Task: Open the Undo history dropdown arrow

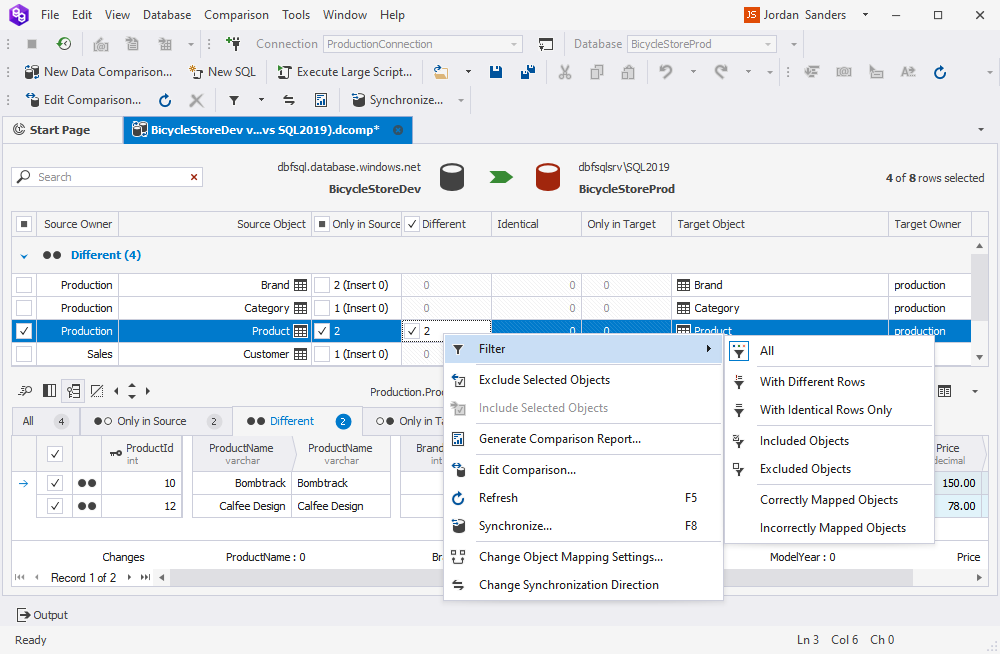Action: point(693,72)
